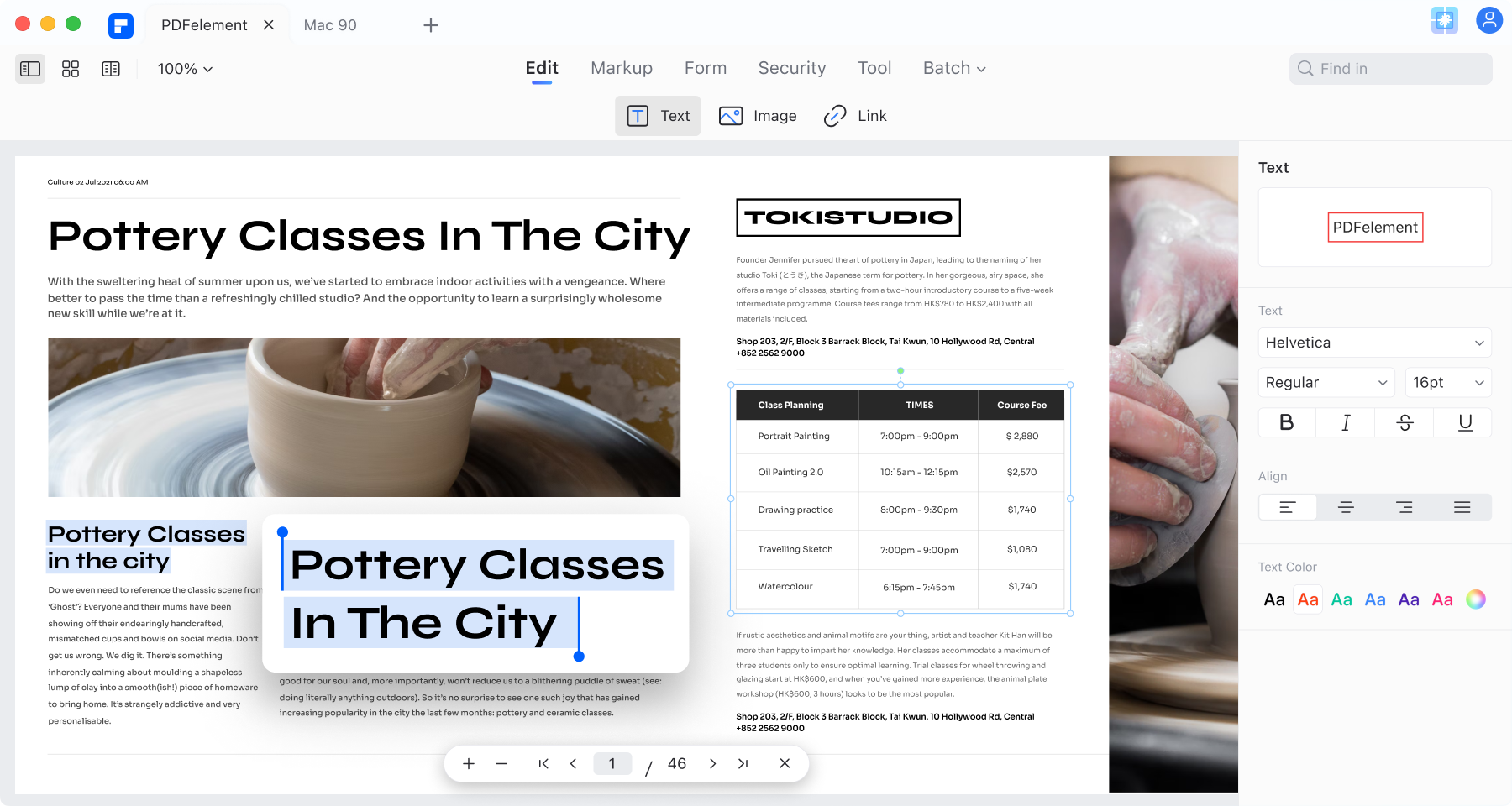Select the Link tool
1512x806 pixels.
tap(854, 116)
